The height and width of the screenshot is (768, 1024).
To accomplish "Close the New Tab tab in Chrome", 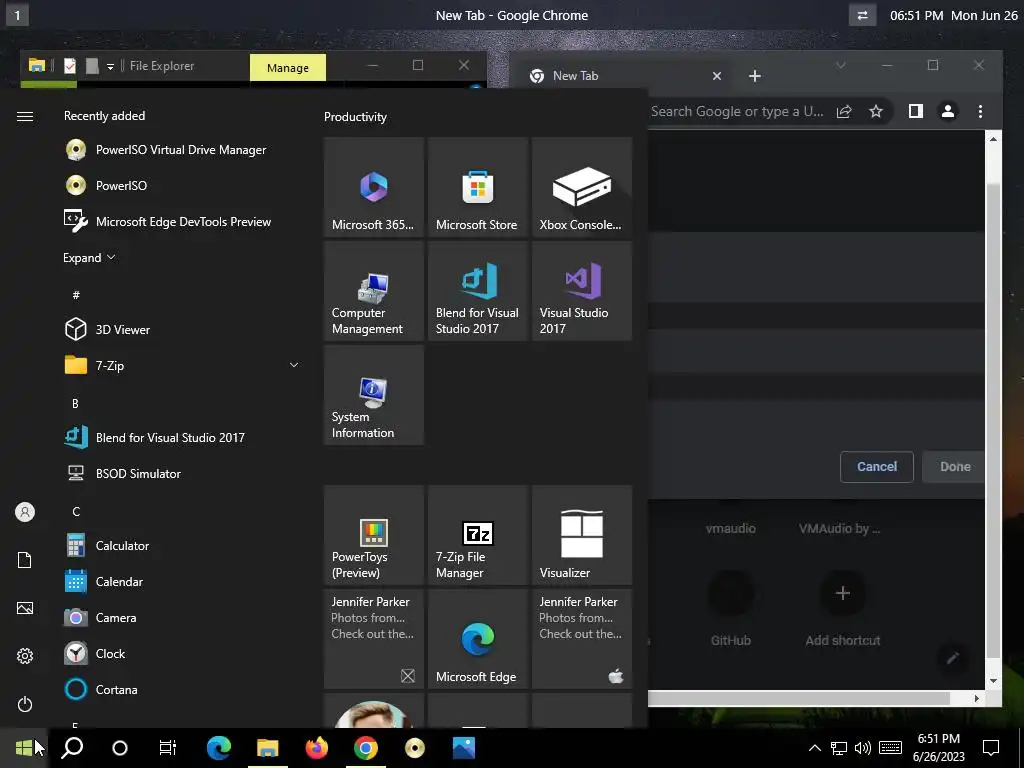I will (717, 76).
